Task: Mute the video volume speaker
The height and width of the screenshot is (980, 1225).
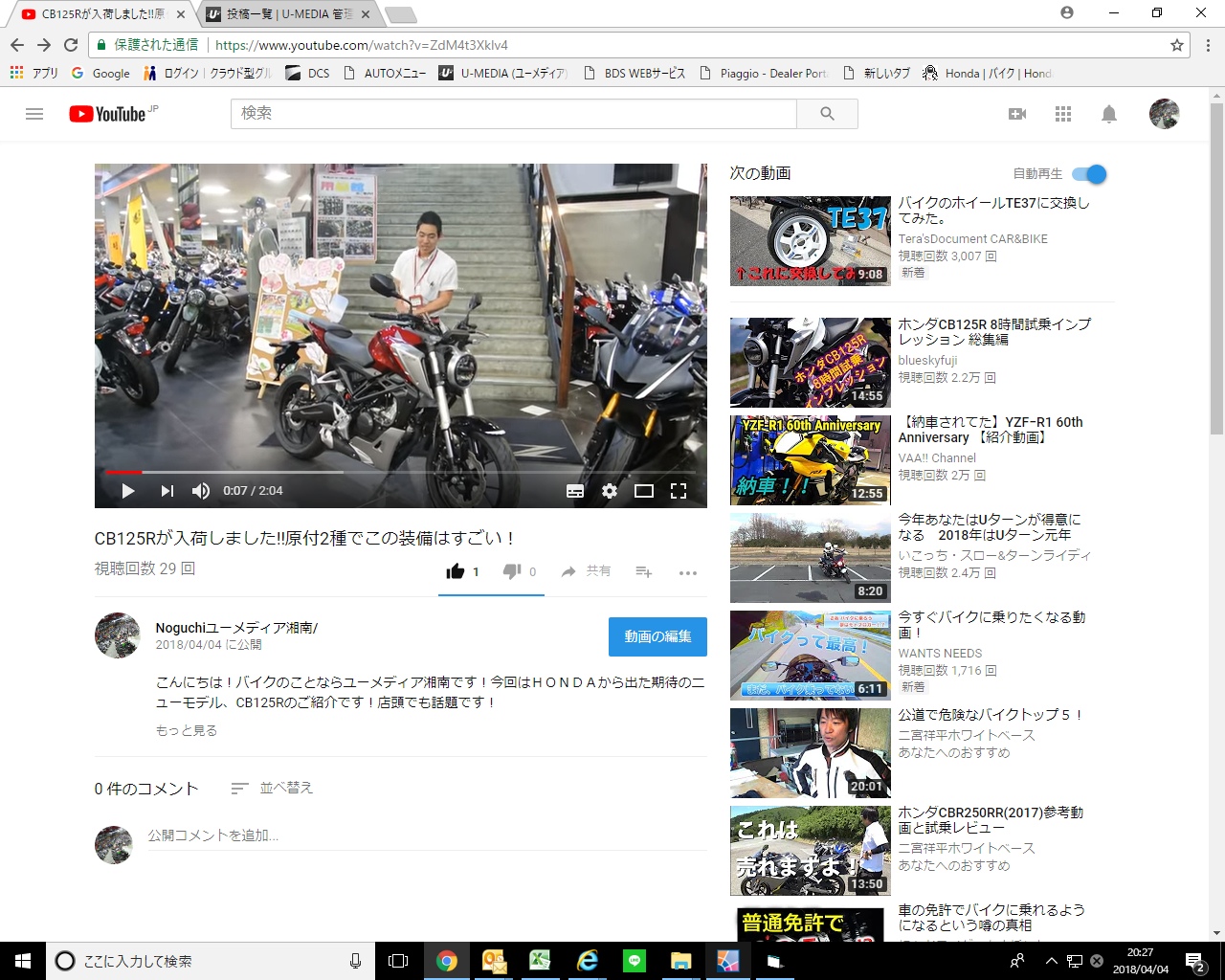Action: (201, 491)
